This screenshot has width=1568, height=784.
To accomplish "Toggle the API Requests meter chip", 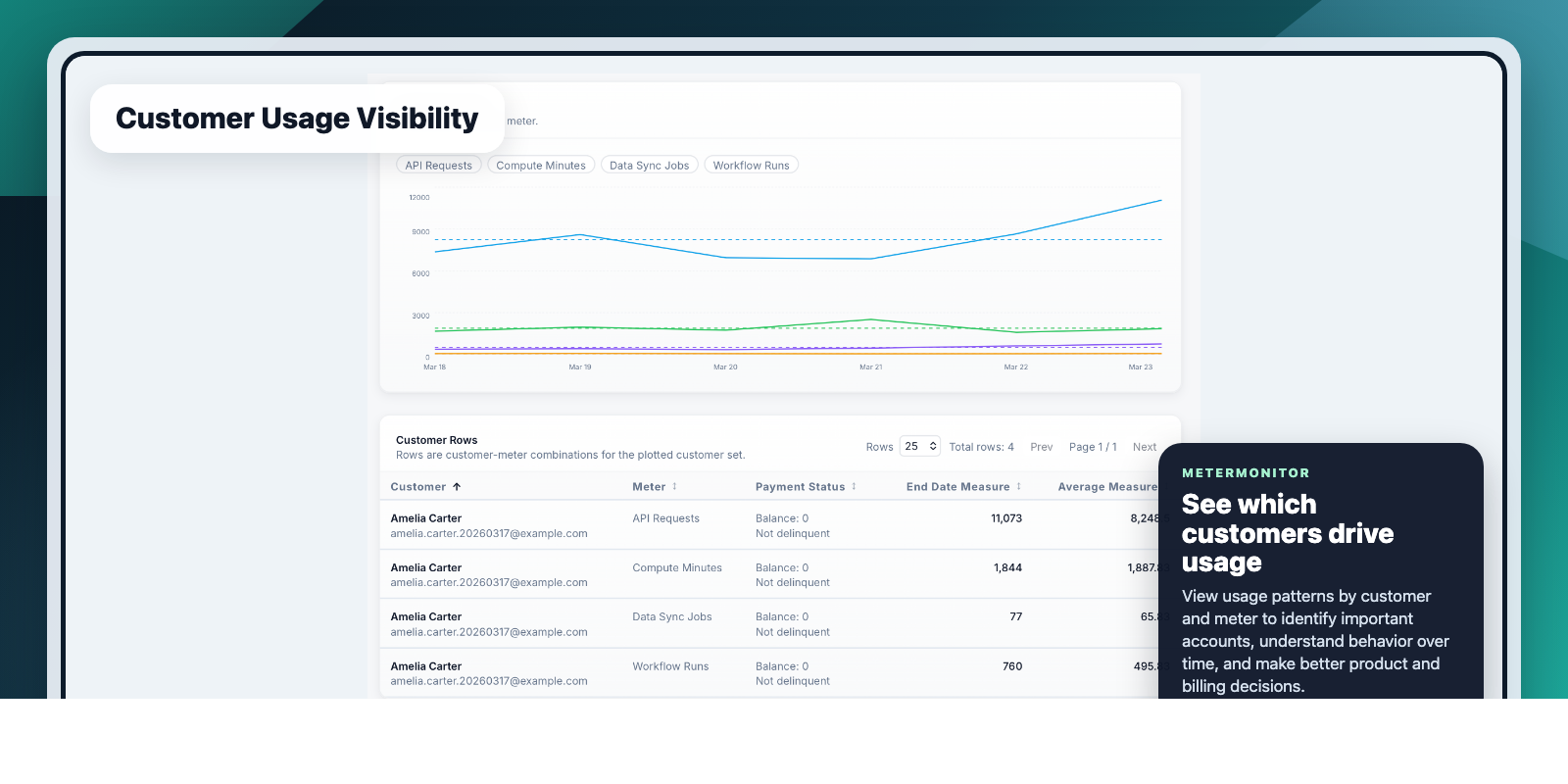I will coord(439,166).
